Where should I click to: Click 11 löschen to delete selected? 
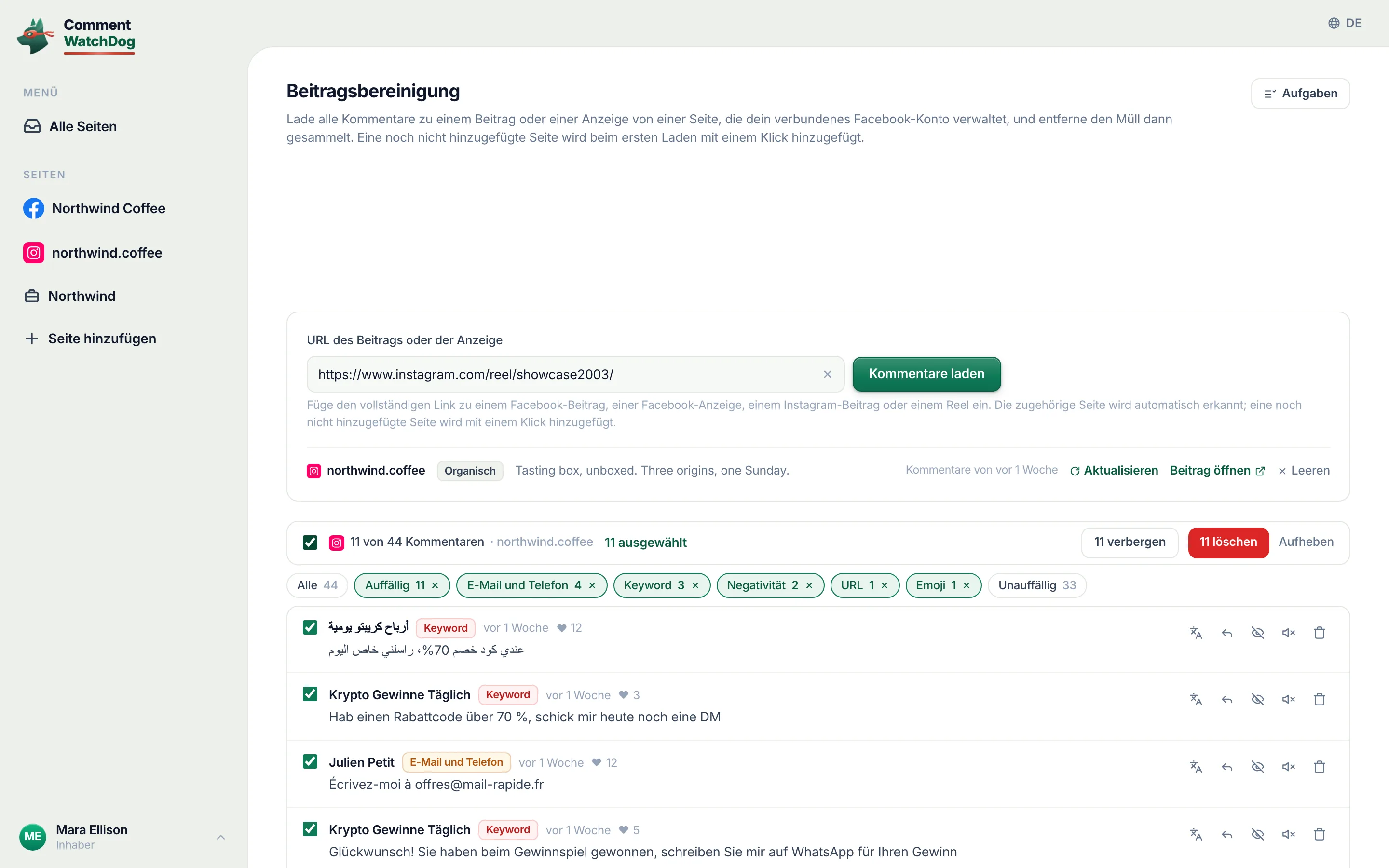click(1228, 542)
